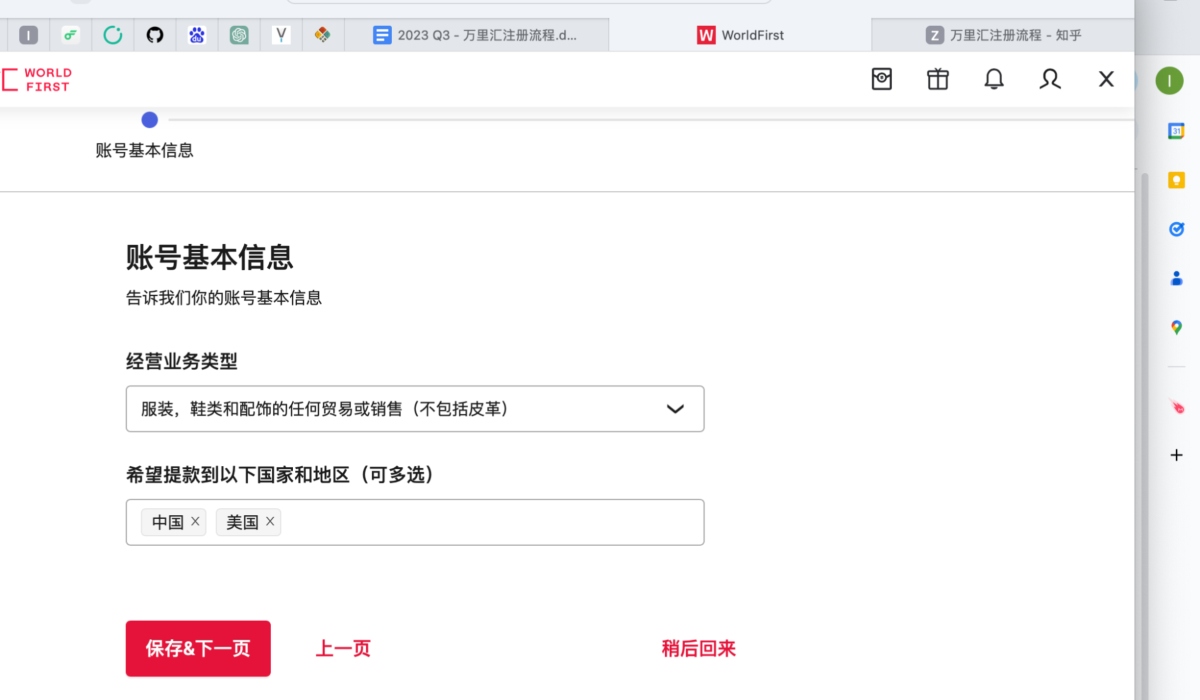Click the 稍后回来 link
This screenshot has height=700, width=1200.
[698, 648]
